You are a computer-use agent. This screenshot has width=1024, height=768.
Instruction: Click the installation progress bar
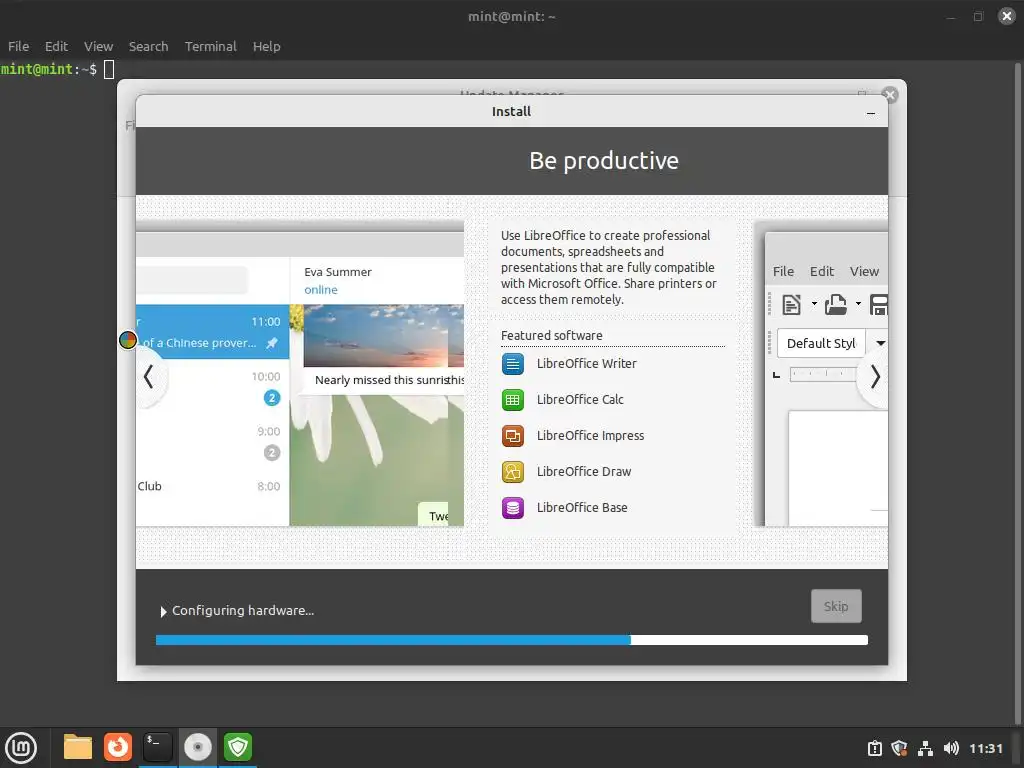[x=511, y=640]
